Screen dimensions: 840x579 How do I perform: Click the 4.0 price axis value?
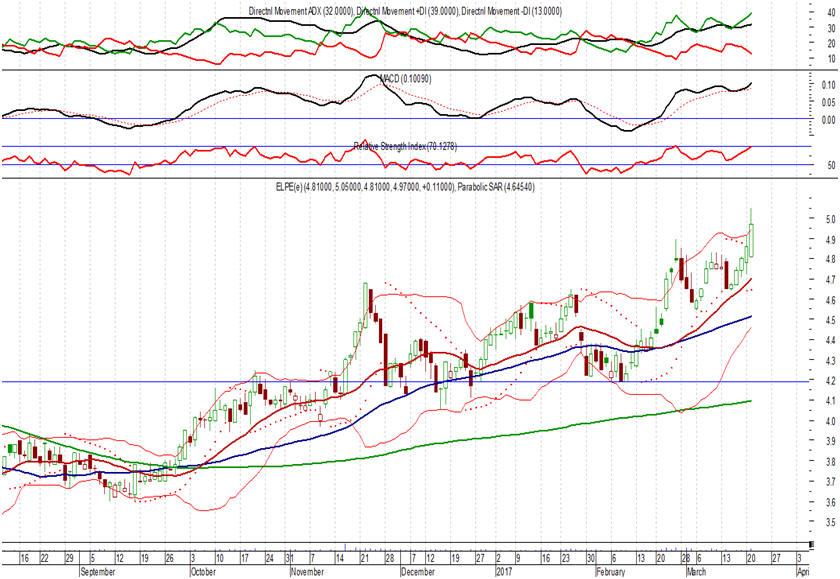tap(830, 421)
